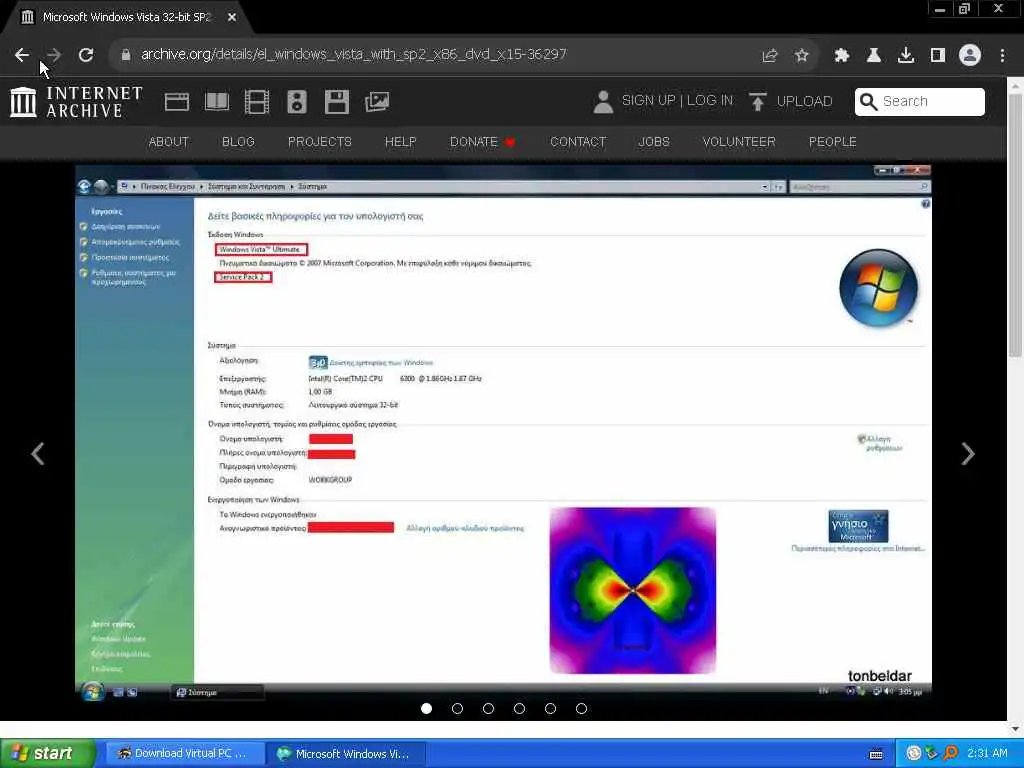
Task: Click the first round system tray icon
Action: (x=914, y=754)
